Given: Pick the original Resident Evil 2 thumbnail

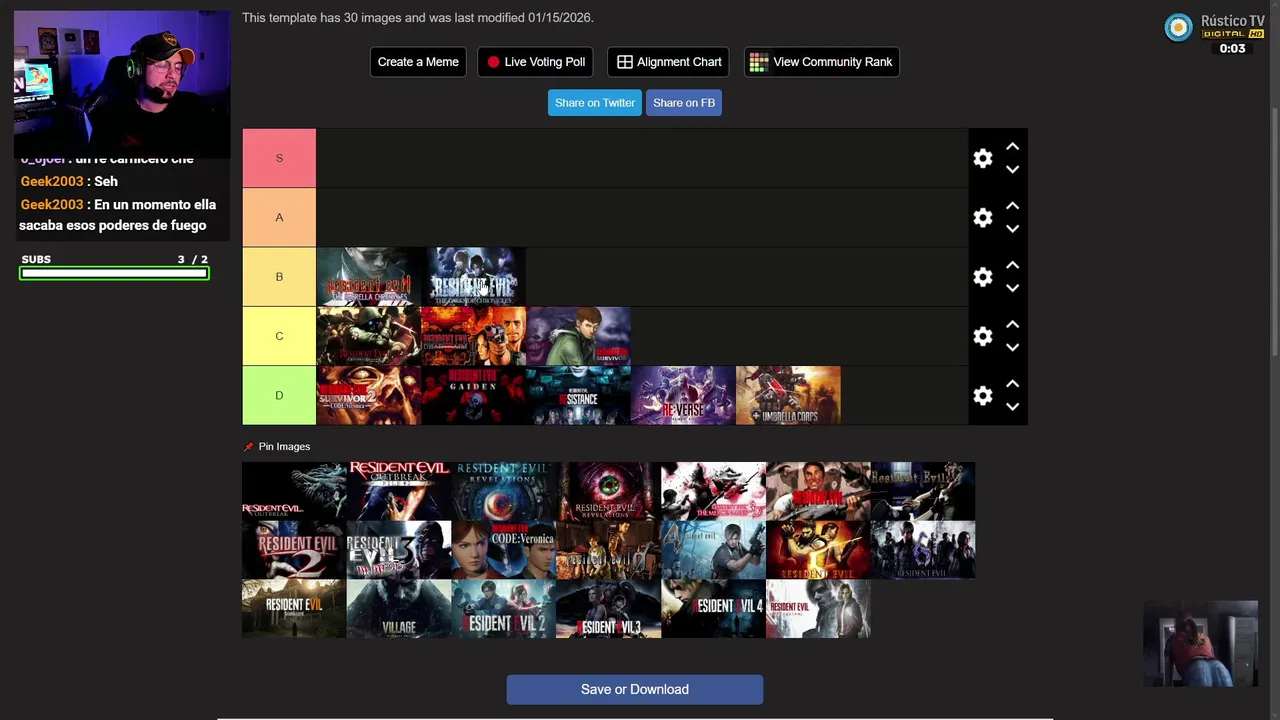Looking at the screenshot, I should (294, 550).
